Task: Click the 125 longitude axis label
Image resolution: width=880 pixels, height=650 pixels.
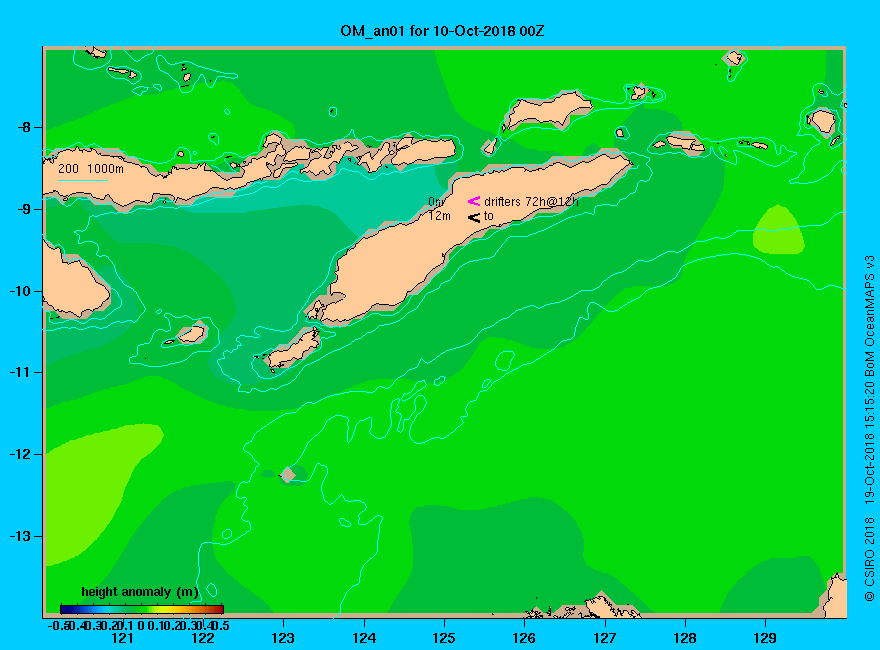Action: click(x=444, y=638)
